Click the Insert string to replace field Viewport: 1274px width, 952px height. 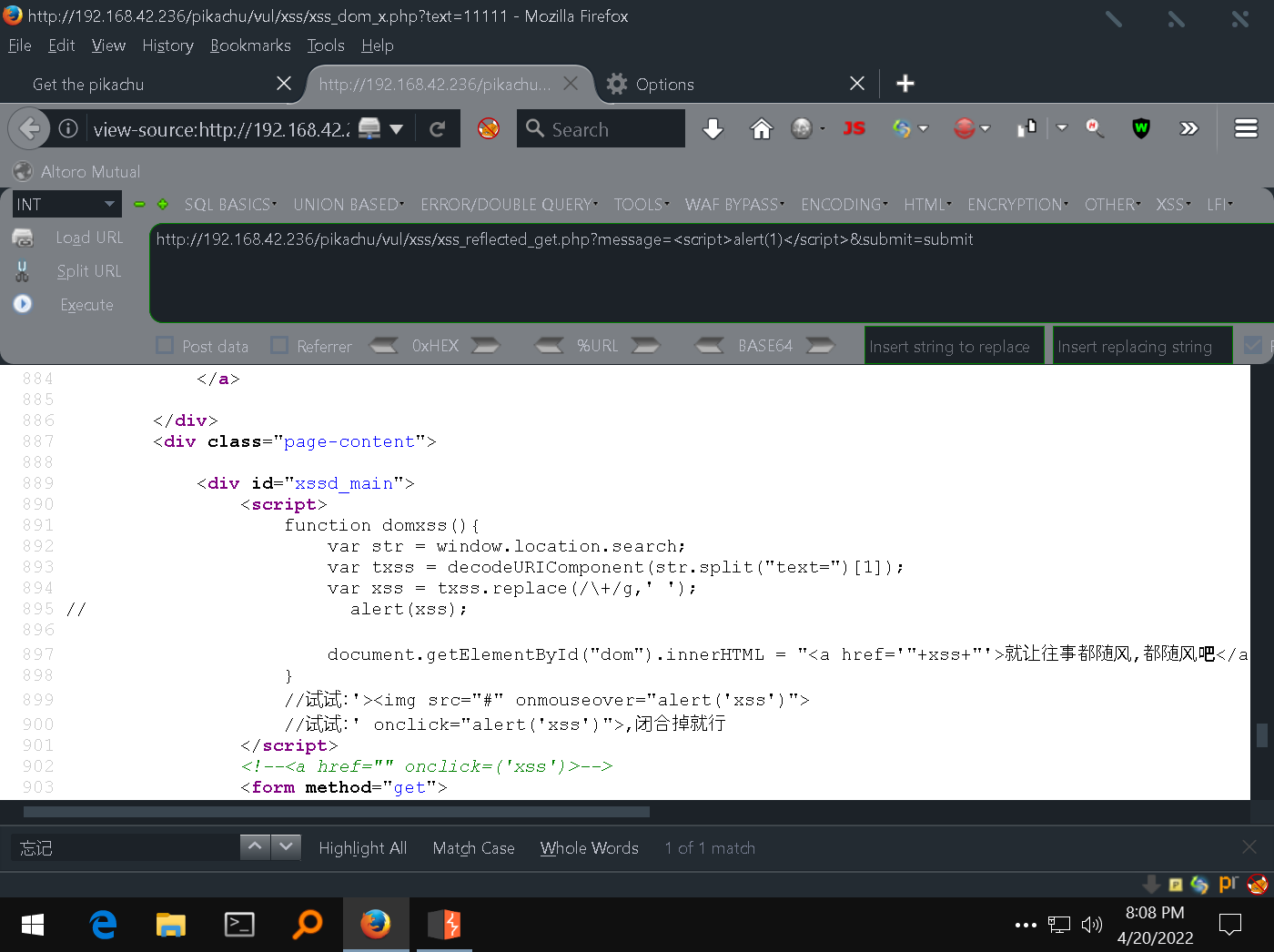[954, 346]
